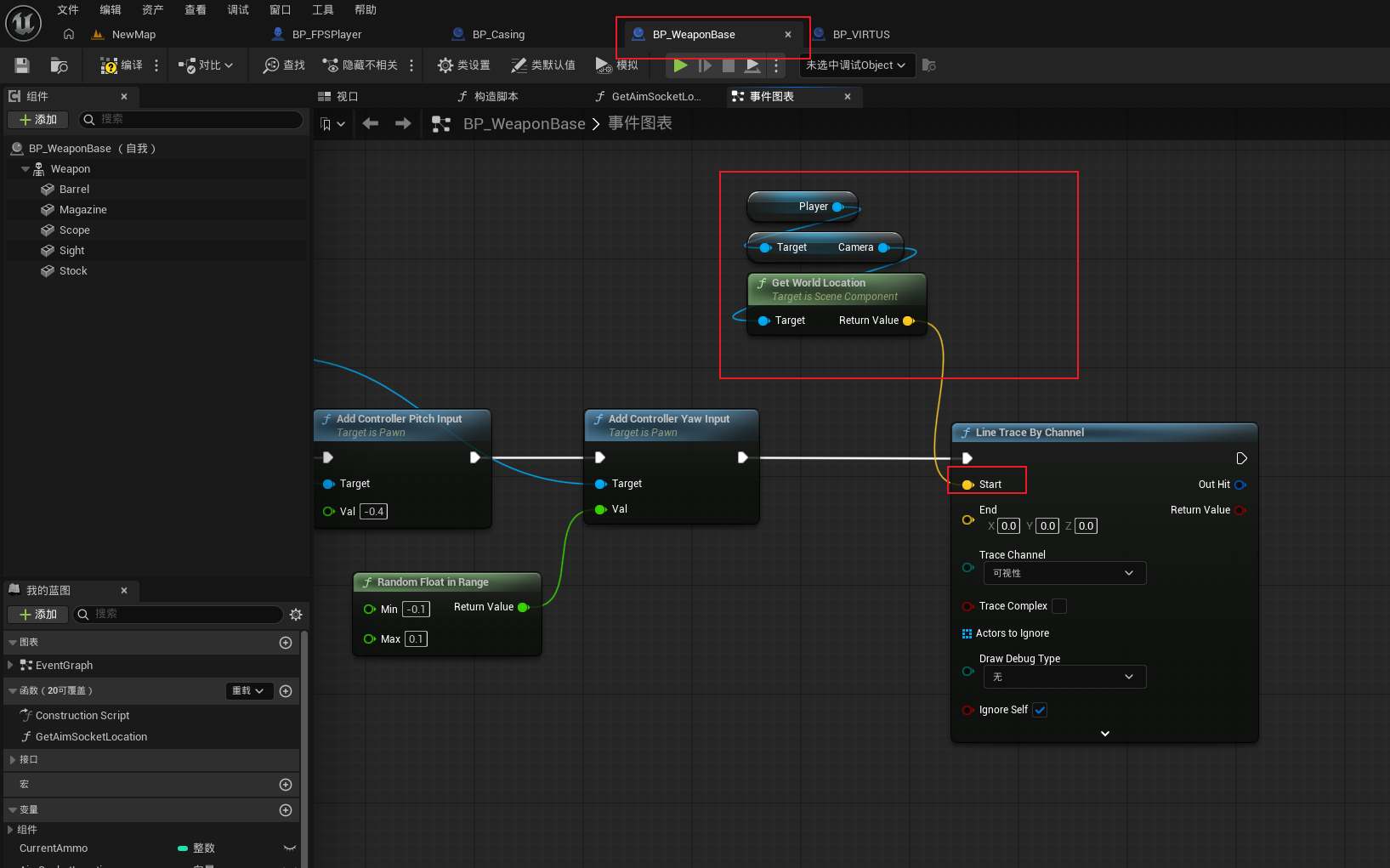Add a new function with plus icon
This screenshot has height=868, width=1390.
(x=286, y=691)
